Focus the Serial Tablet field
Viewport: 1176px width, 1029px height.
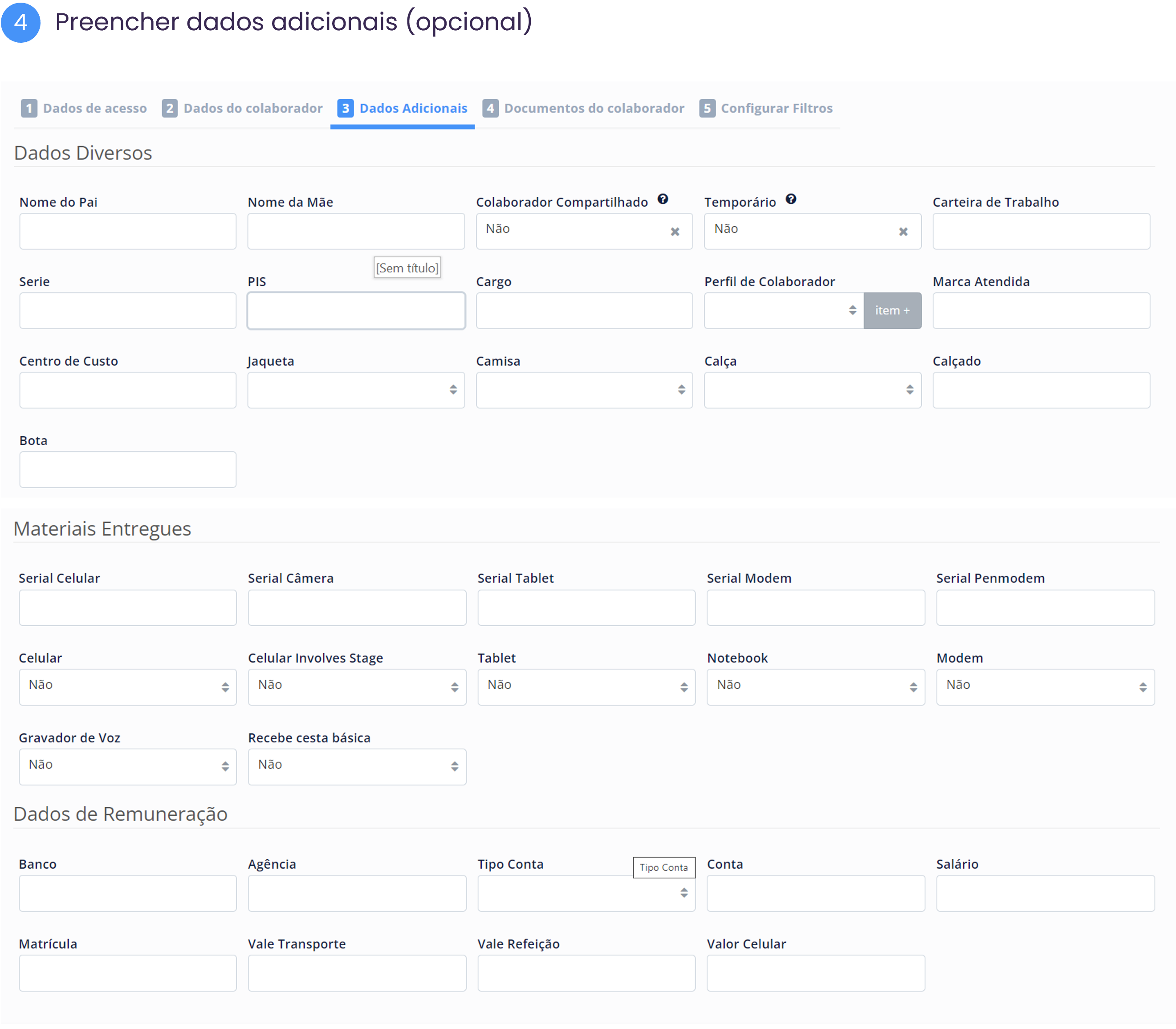[586, 607]
